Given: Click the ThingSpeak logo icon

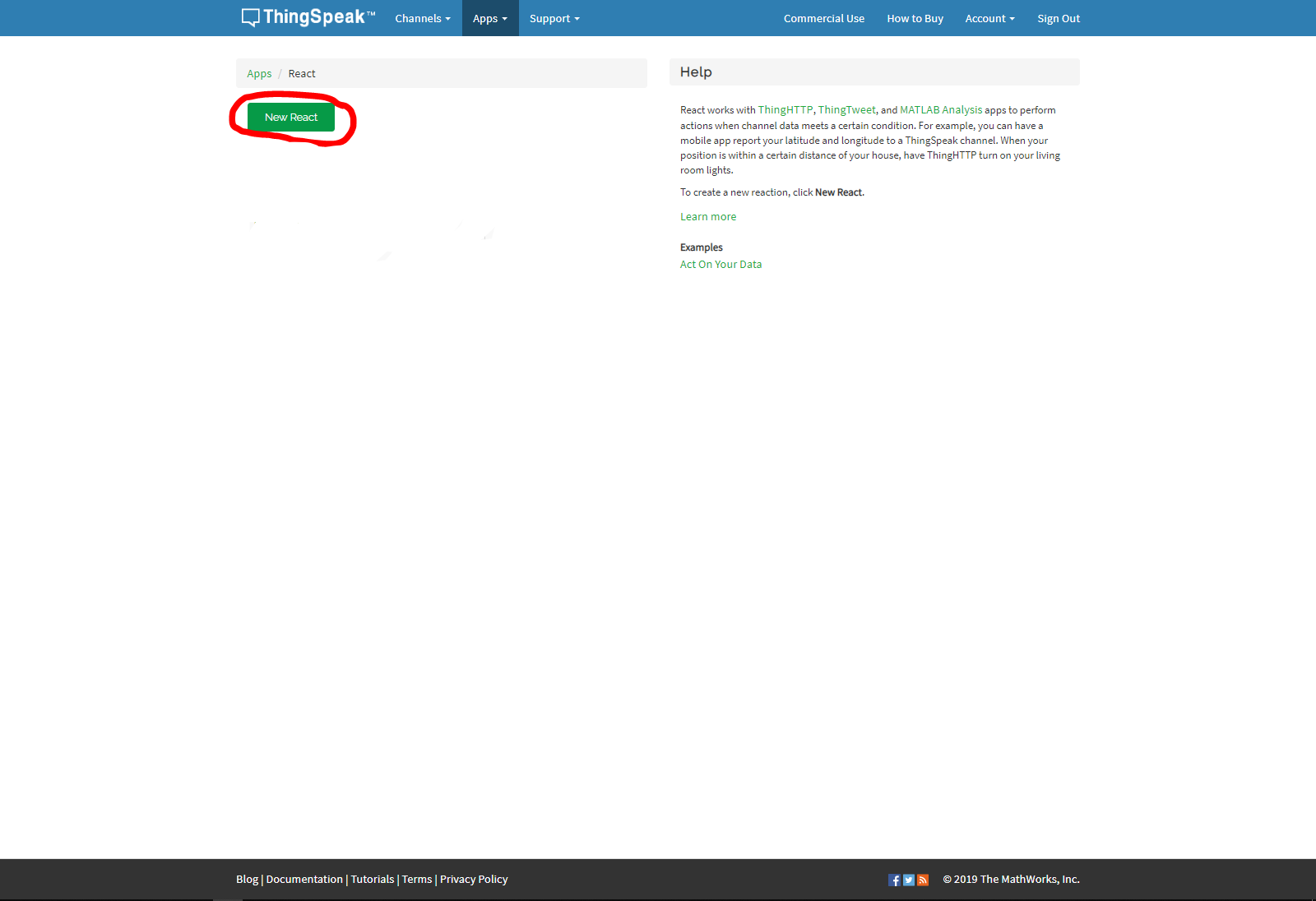Looking at the screenshot, I should tap(248, 16).
